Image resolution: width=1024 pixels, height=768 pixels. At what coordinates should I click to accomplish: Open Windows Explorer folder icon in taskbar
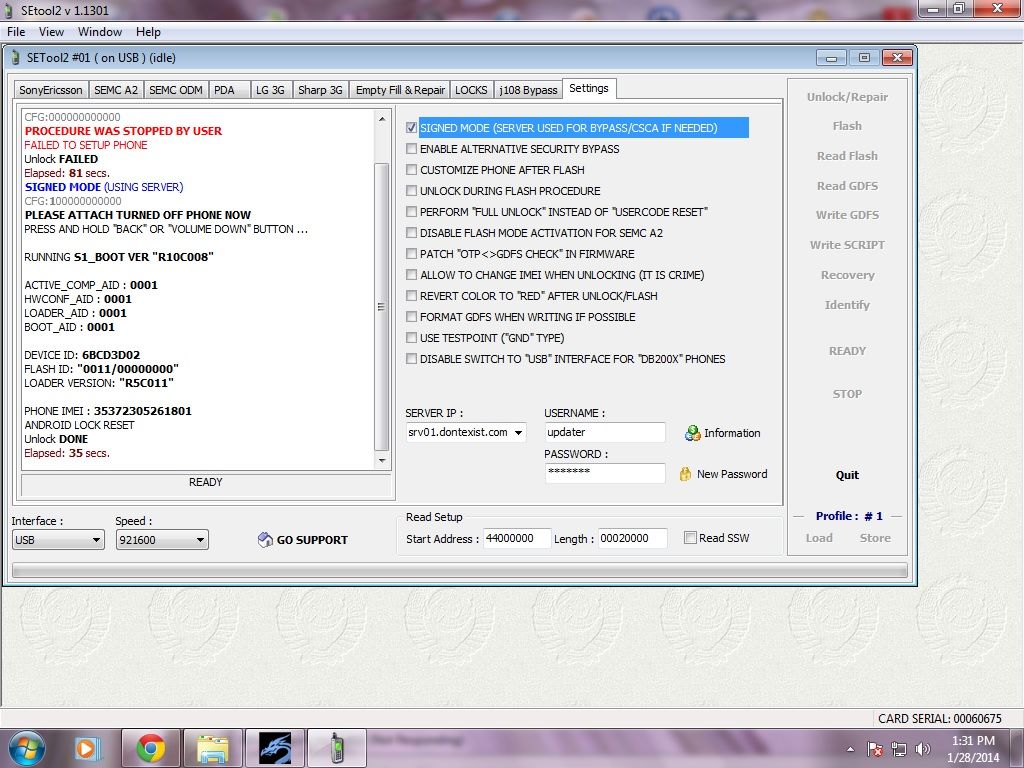pyautogui.click(x=213, y=748)
